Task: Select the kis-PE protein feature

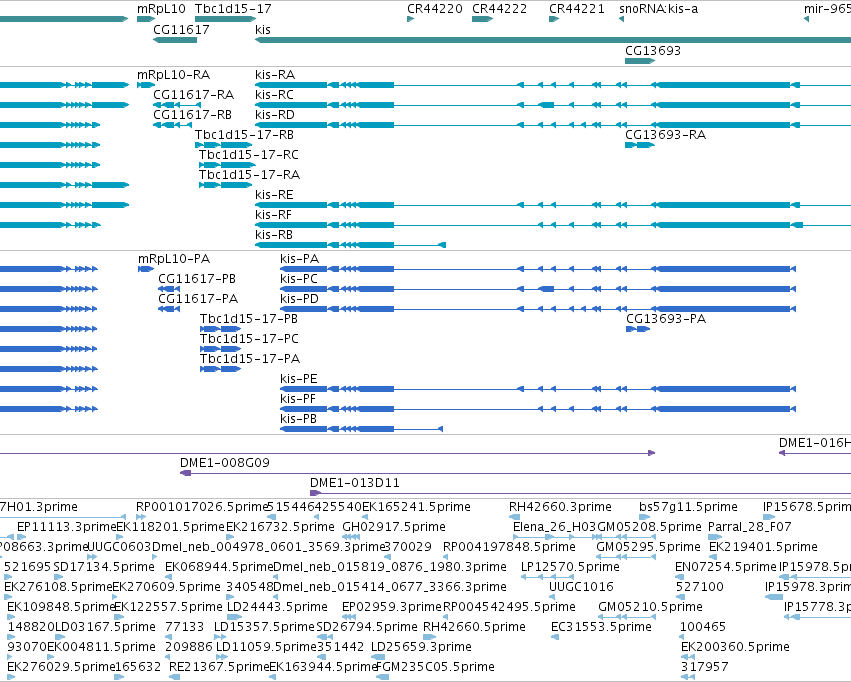Action: coord(538,389)
